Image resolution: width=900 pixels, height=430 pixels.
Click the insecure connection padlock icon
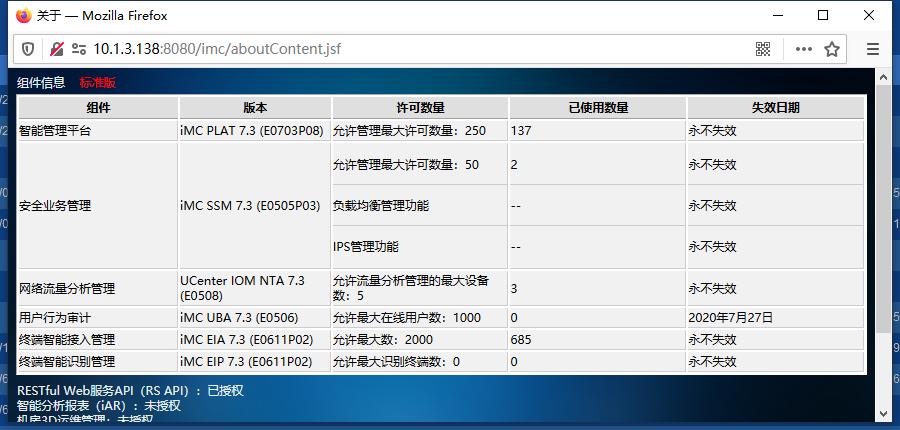click(56, 49)
